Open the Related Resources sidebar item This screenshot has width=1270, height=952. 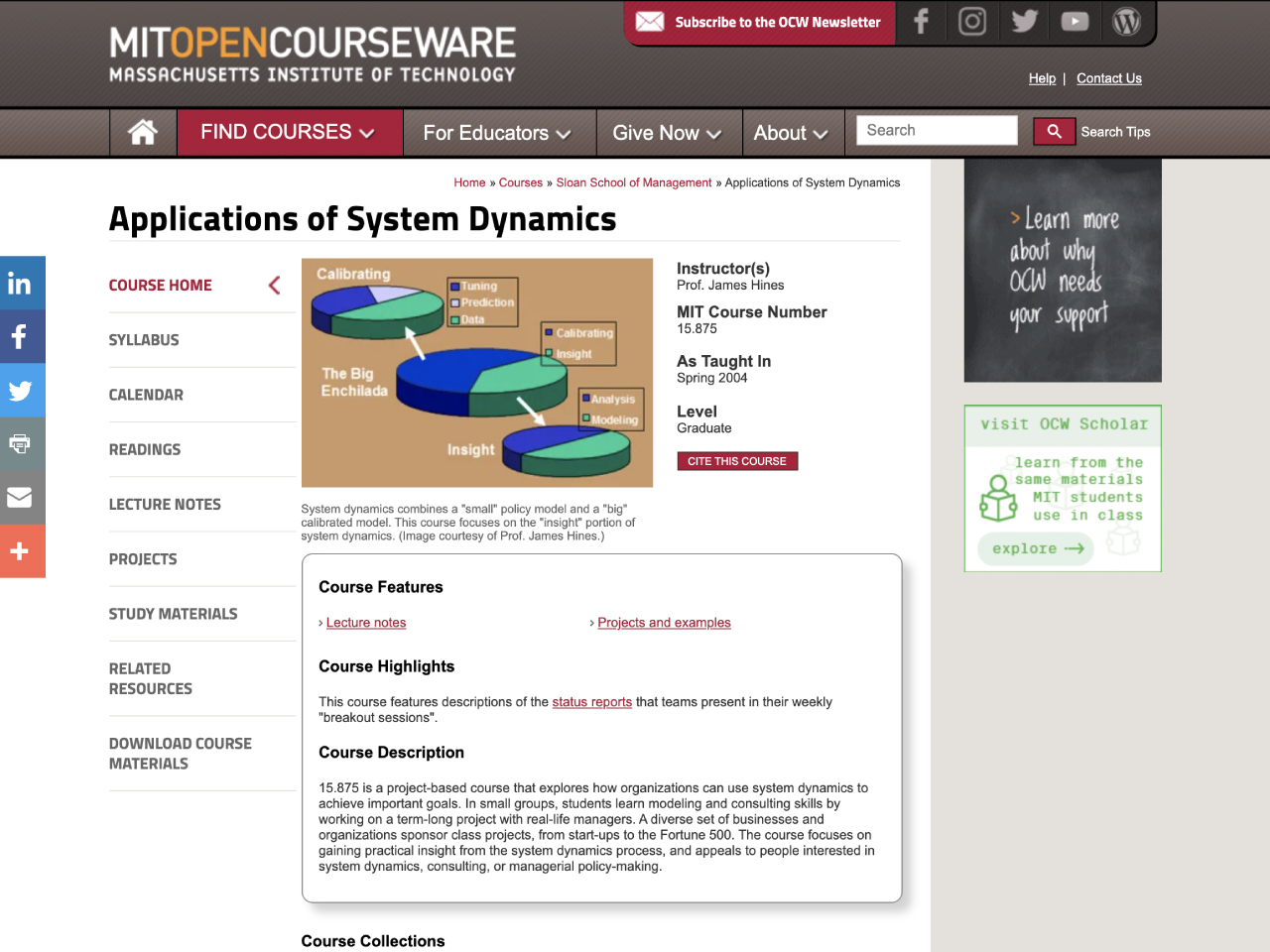[151, 678]
